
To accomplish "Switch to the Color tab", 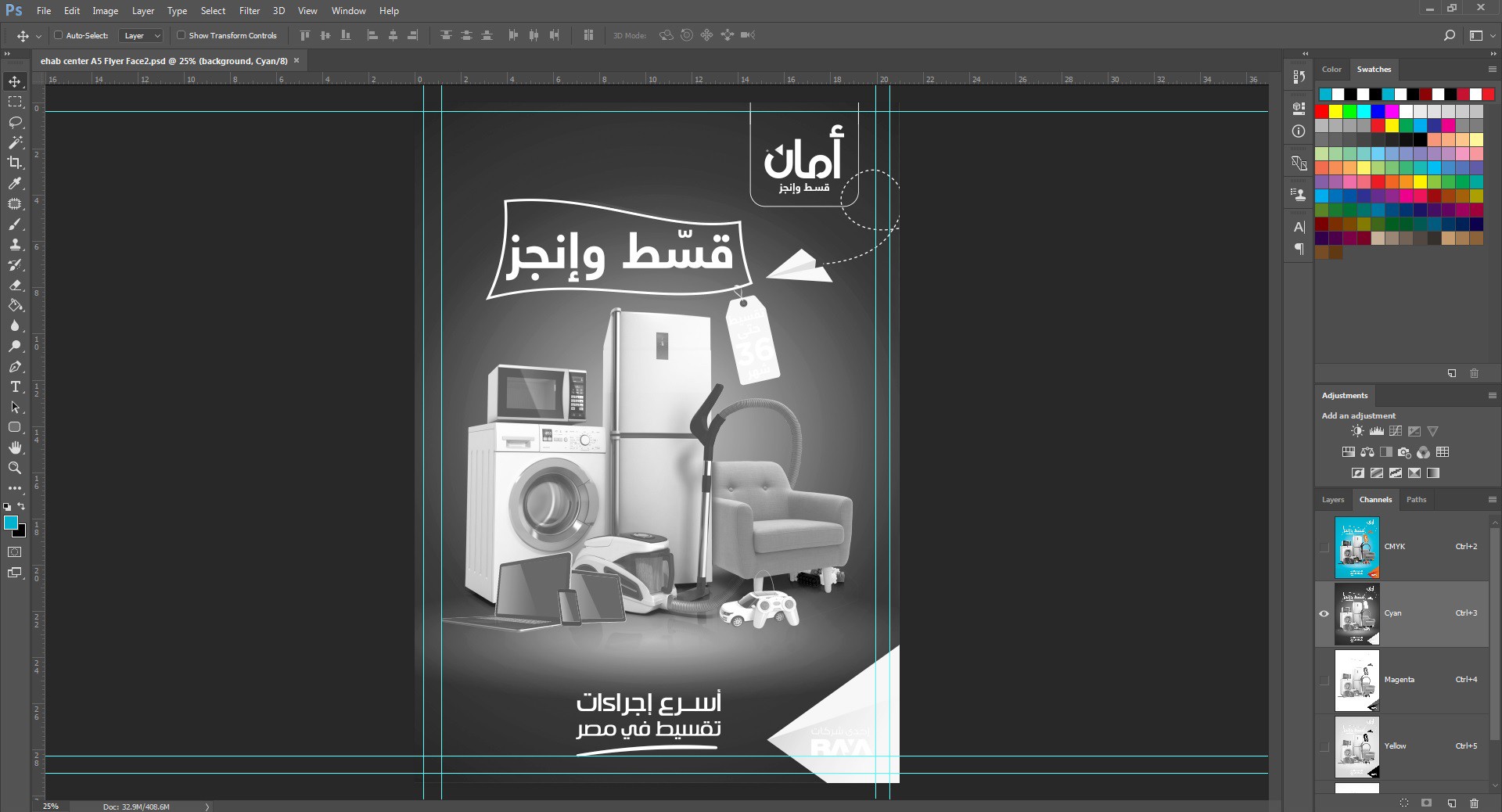I will (x=1331, y=70).
